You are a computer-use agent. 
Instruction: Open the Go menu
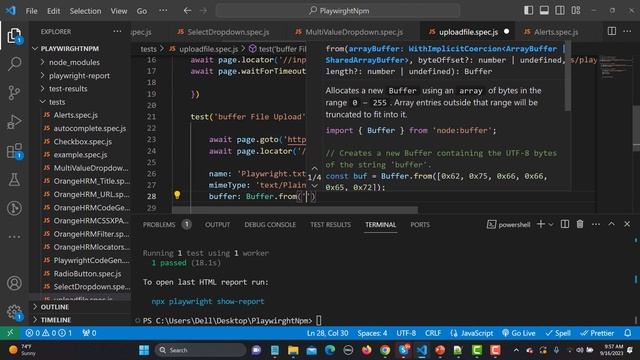tap(142, 11)
